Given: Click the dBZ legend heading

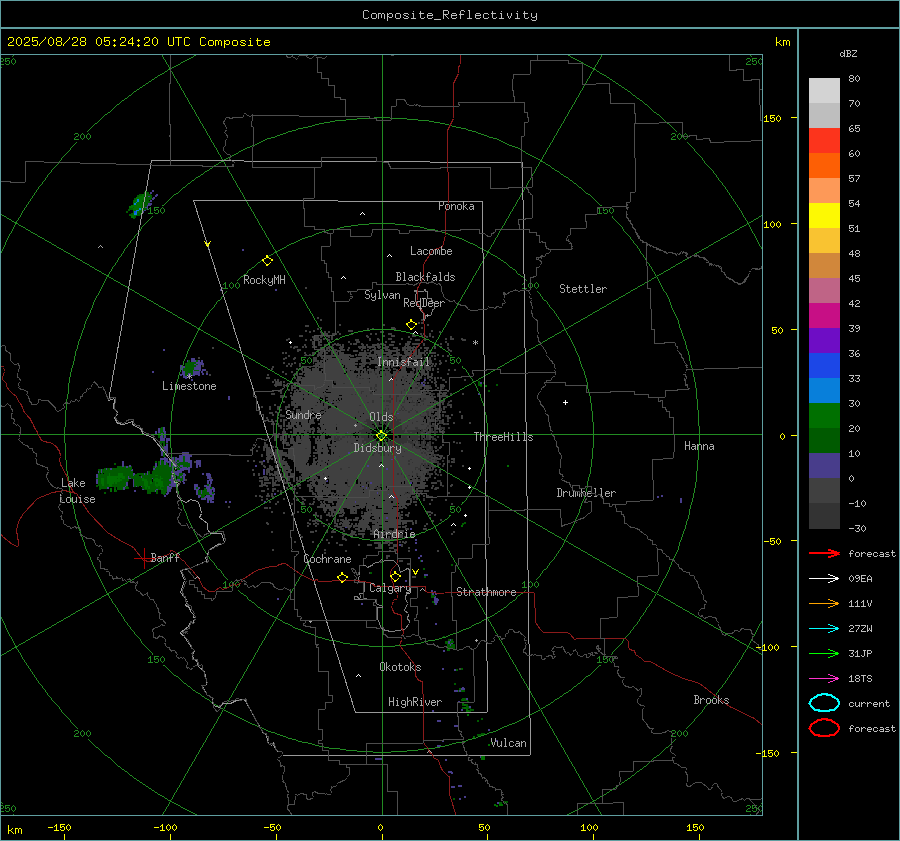Looking at the screenshot, I should pyautogui.click(x=848, y=53).
